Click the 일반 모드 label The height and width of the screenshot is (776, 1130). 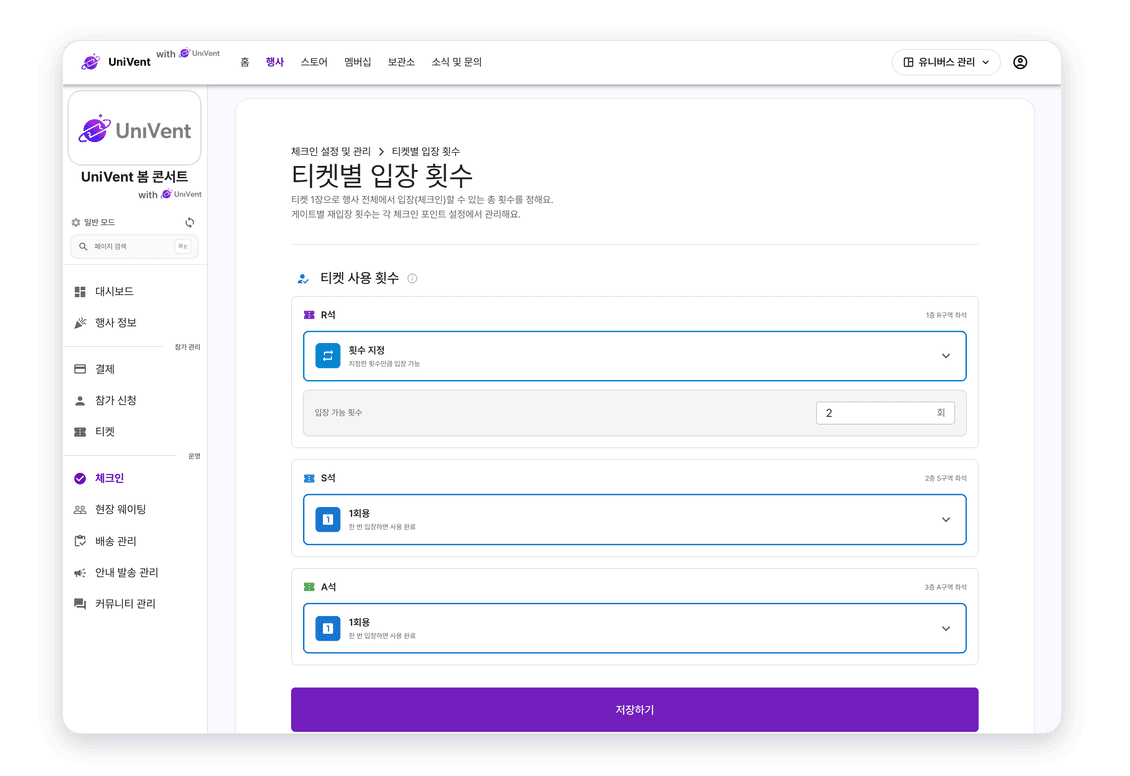pyautogui.click(x=99, y=223)
